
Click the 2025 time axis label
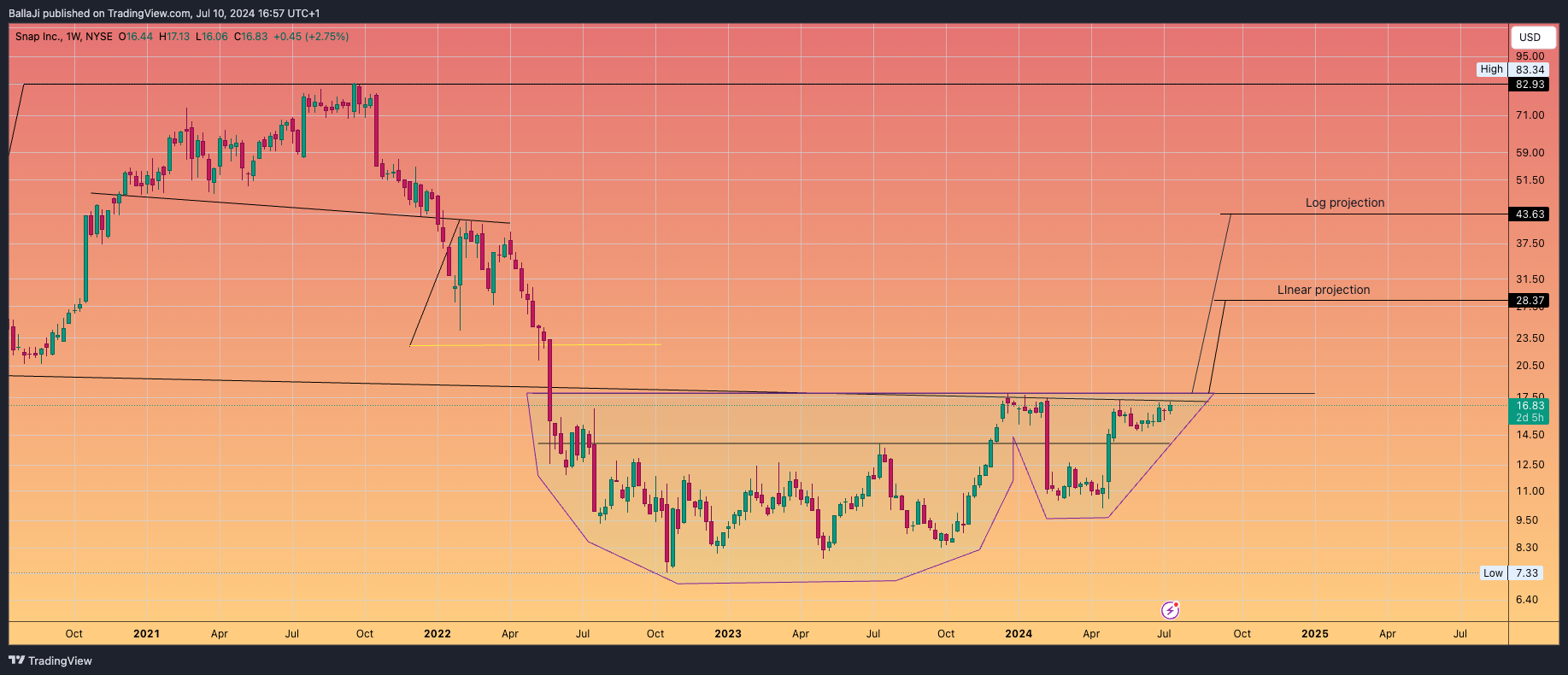coord(1314,634)
